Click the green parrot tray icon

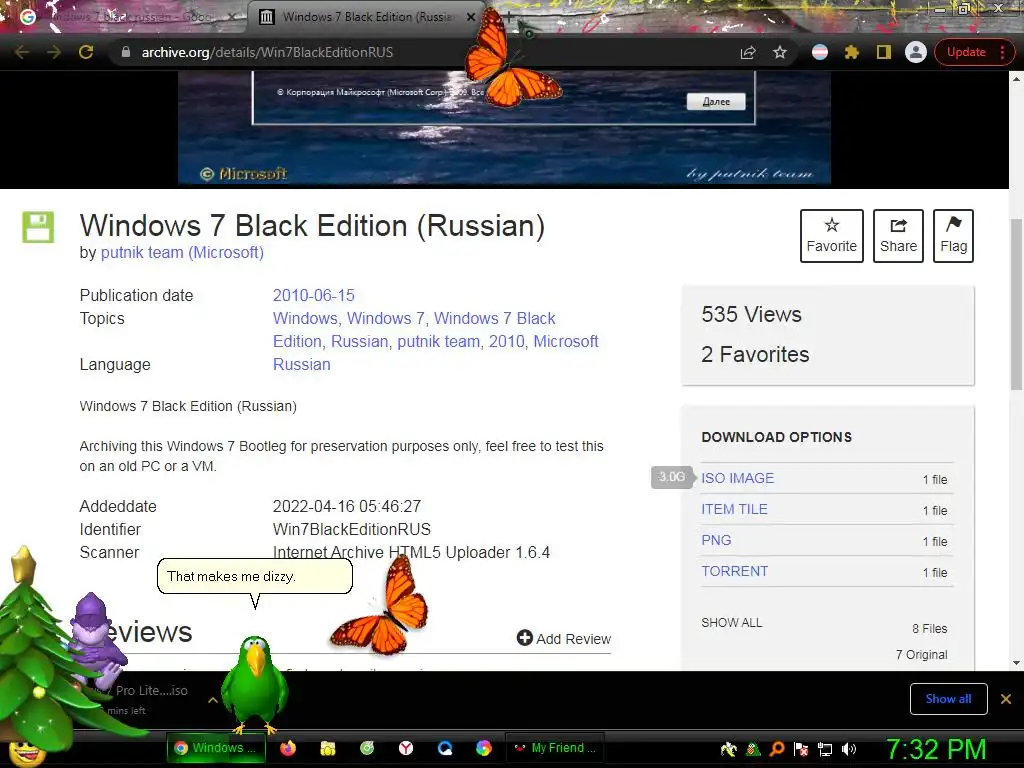pyautogui.click(x=753, y=749)
